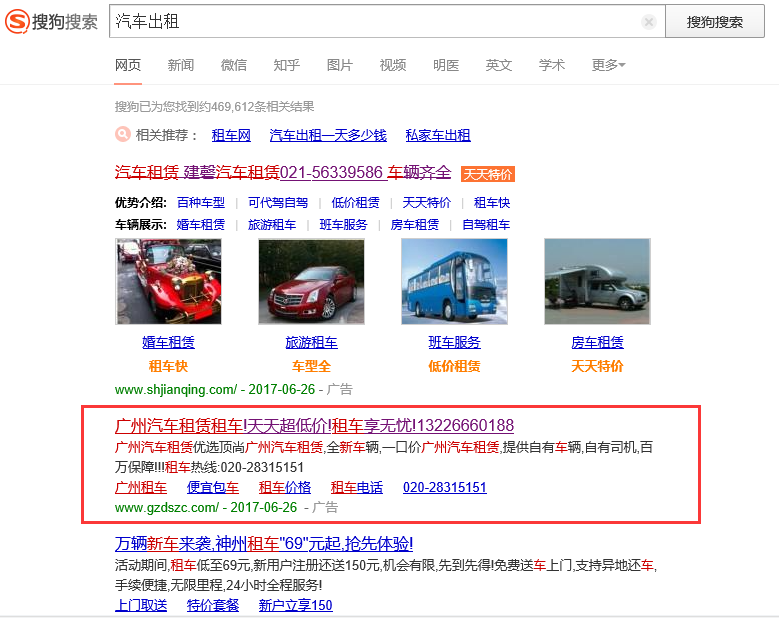
Task: Open the silver RV camper thumbnail
Action: tap(597, 282)
